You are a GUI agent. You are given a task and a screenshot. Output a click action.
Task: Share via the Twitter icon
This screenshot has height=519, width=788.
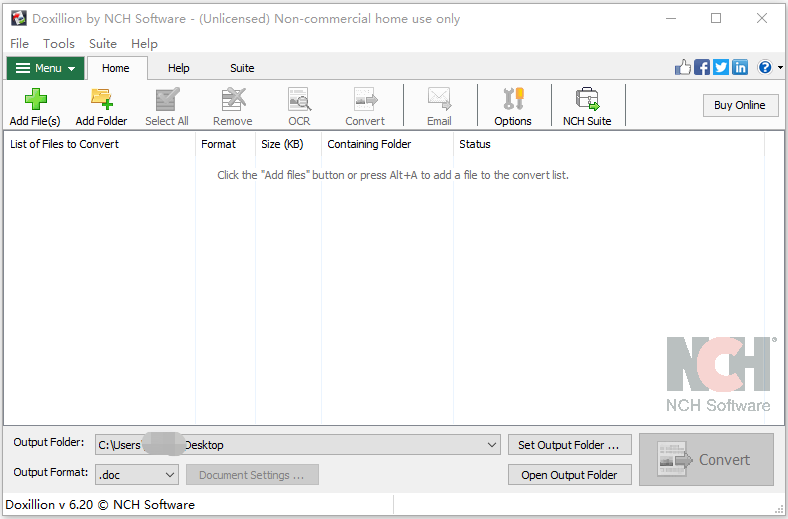(721, 67)
